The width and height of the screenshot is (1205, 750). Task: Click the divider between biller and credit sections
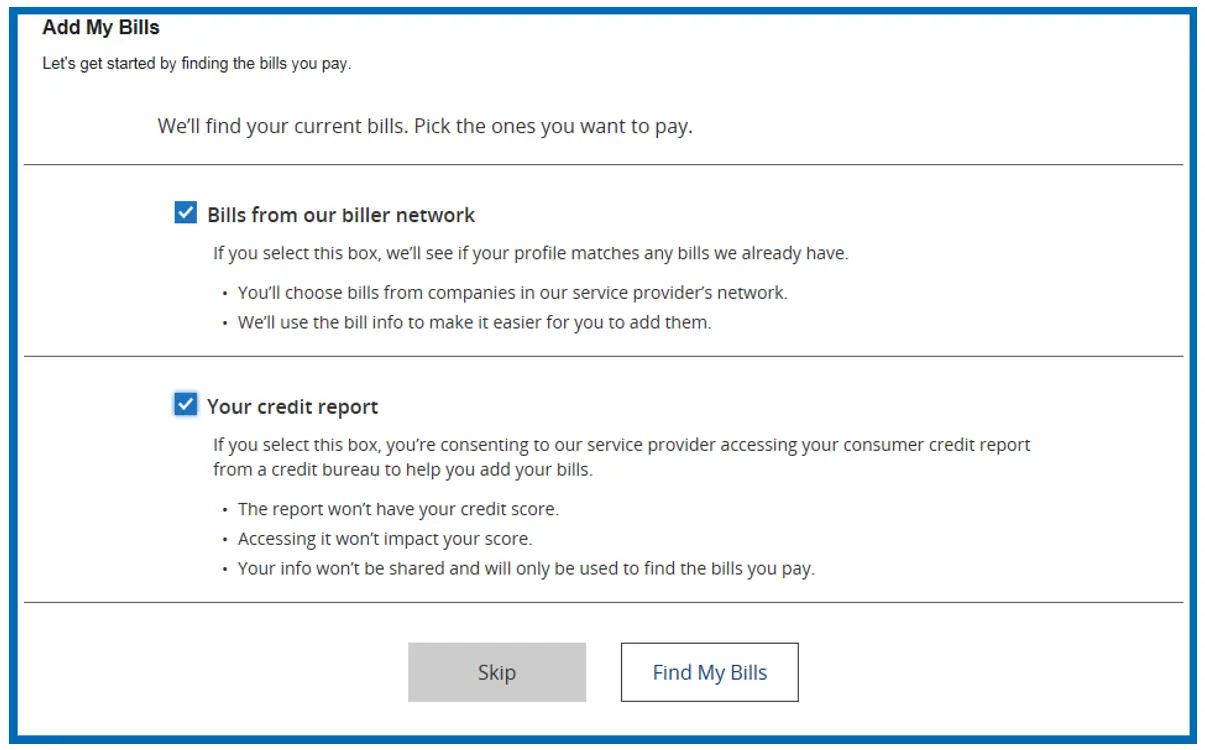tap(603, 356)
